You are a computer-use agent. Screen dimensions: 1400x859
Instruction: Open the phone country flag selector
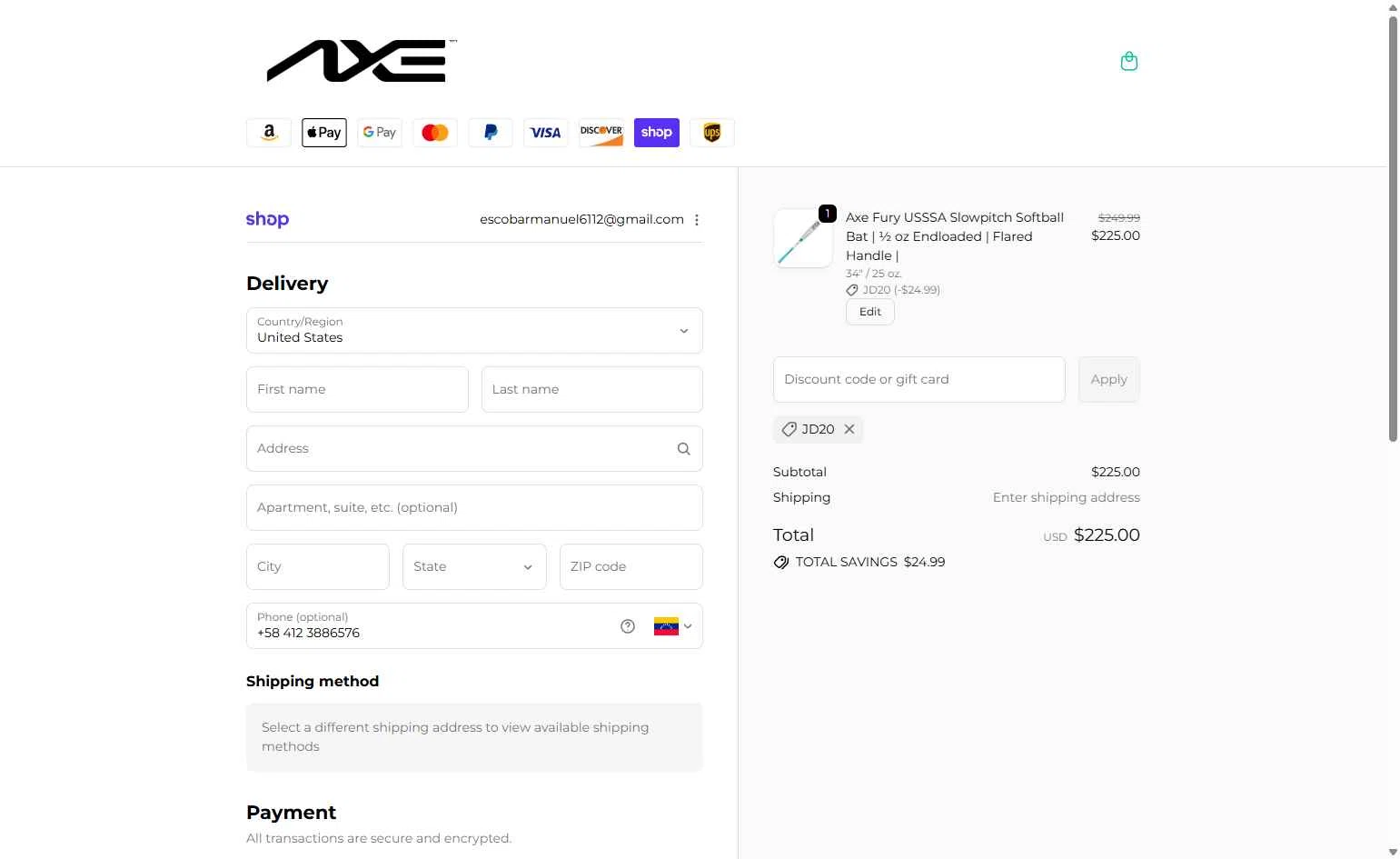(x=673, y=626)
